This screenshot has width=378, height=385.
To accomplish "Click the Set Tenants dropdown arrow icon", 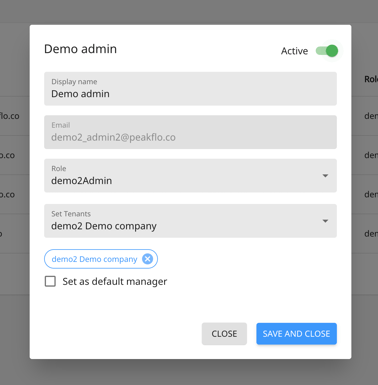I will click(x=325, y=221).
